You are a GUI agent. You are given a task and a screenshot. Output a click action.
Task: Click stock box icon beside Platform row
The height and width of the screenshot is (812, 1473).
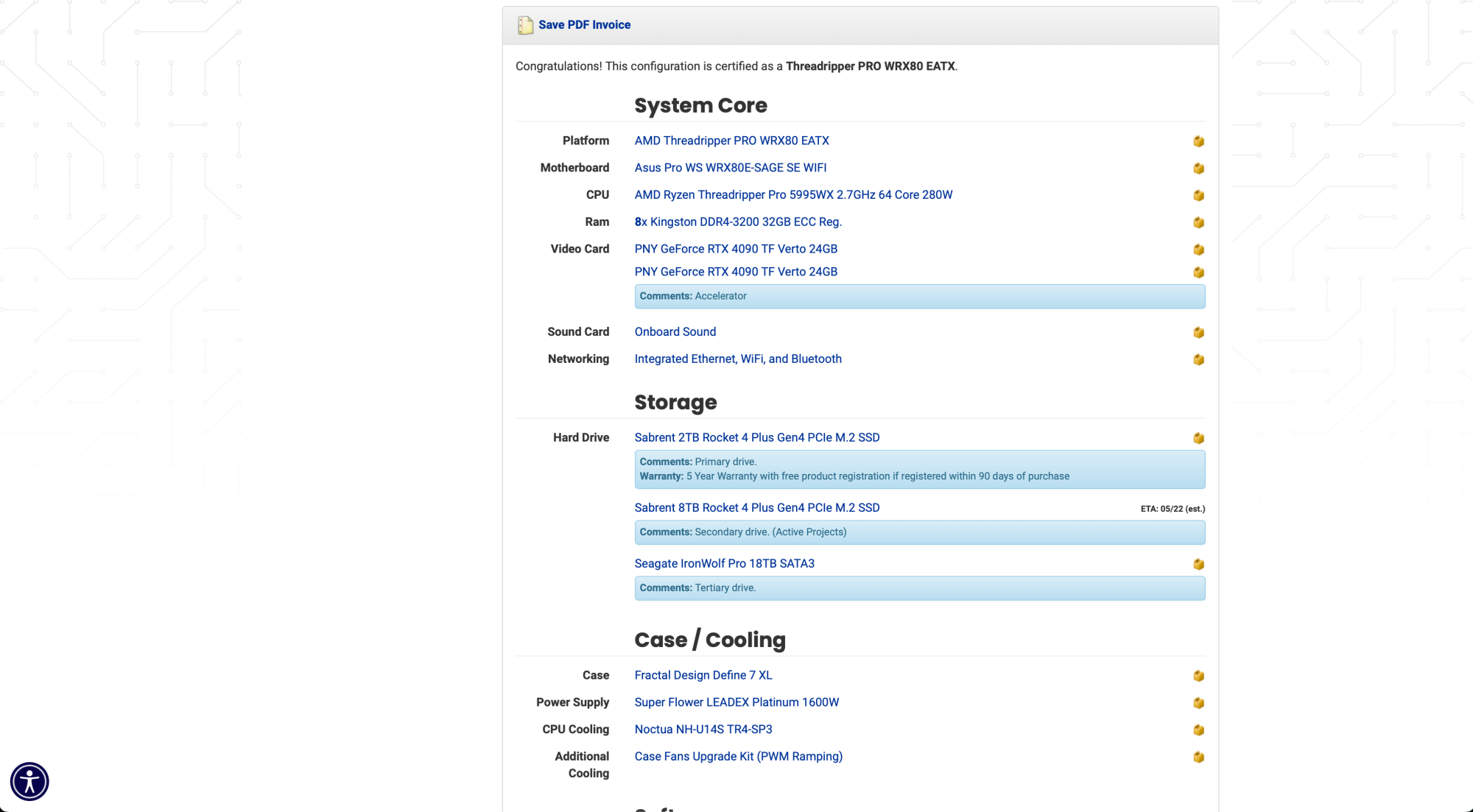pos(1198,141)
